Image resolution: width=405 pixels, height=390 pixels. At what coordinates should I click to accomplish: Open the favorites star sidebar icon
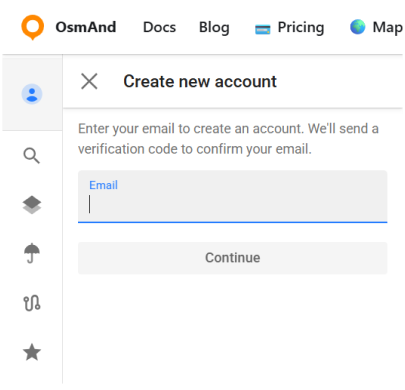(x=32, y=352)
